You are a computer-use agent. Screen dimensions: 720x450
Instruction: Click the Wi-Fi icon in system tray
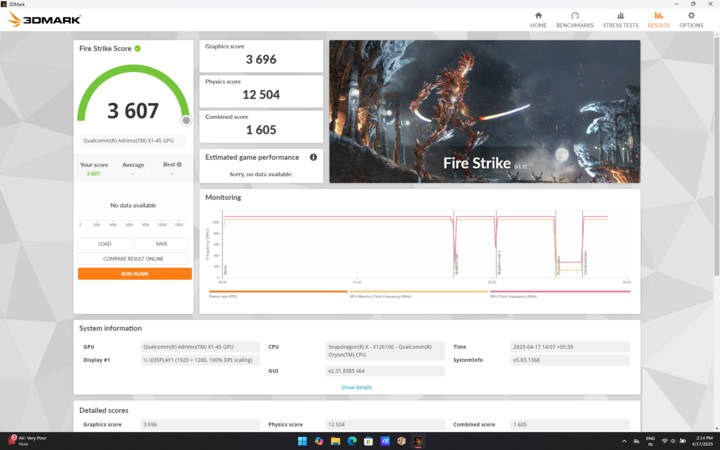(664, 441)
